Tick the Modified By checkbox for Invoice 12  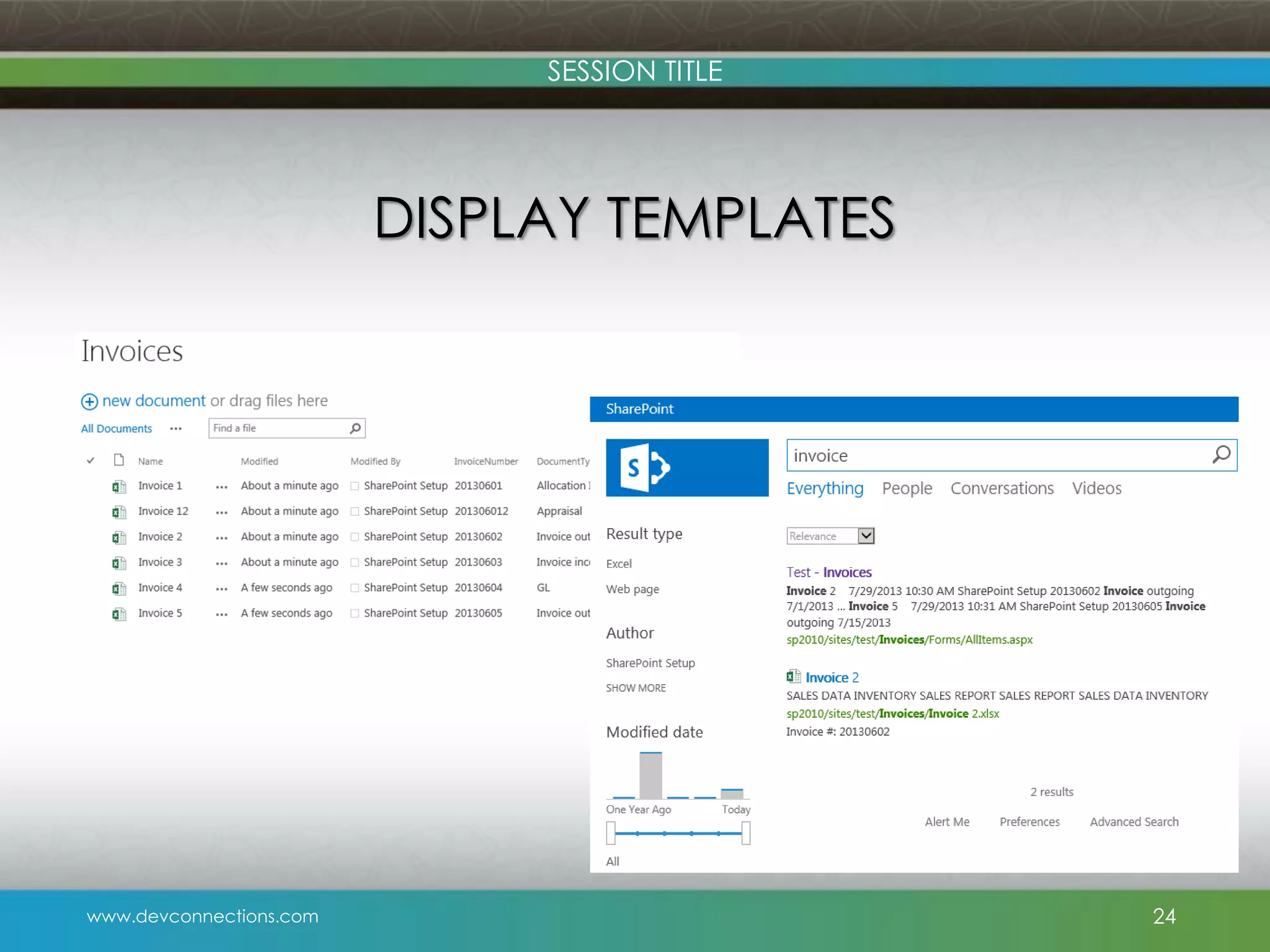tap(355, 511)
